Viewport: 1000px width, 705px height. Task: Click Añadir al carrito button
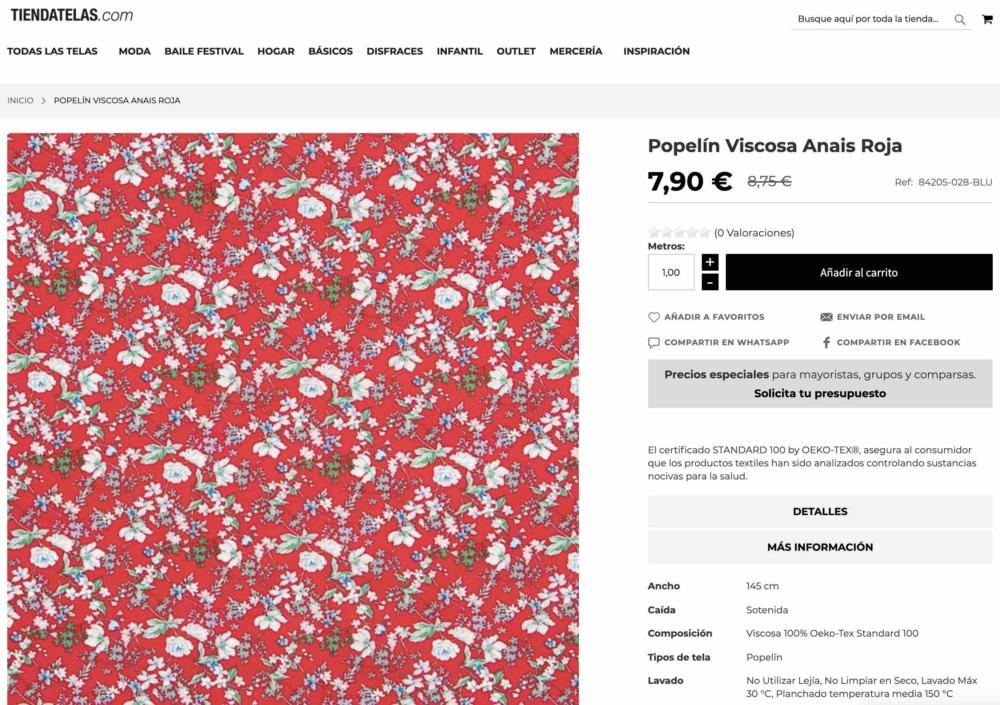(x=859, y=272)
